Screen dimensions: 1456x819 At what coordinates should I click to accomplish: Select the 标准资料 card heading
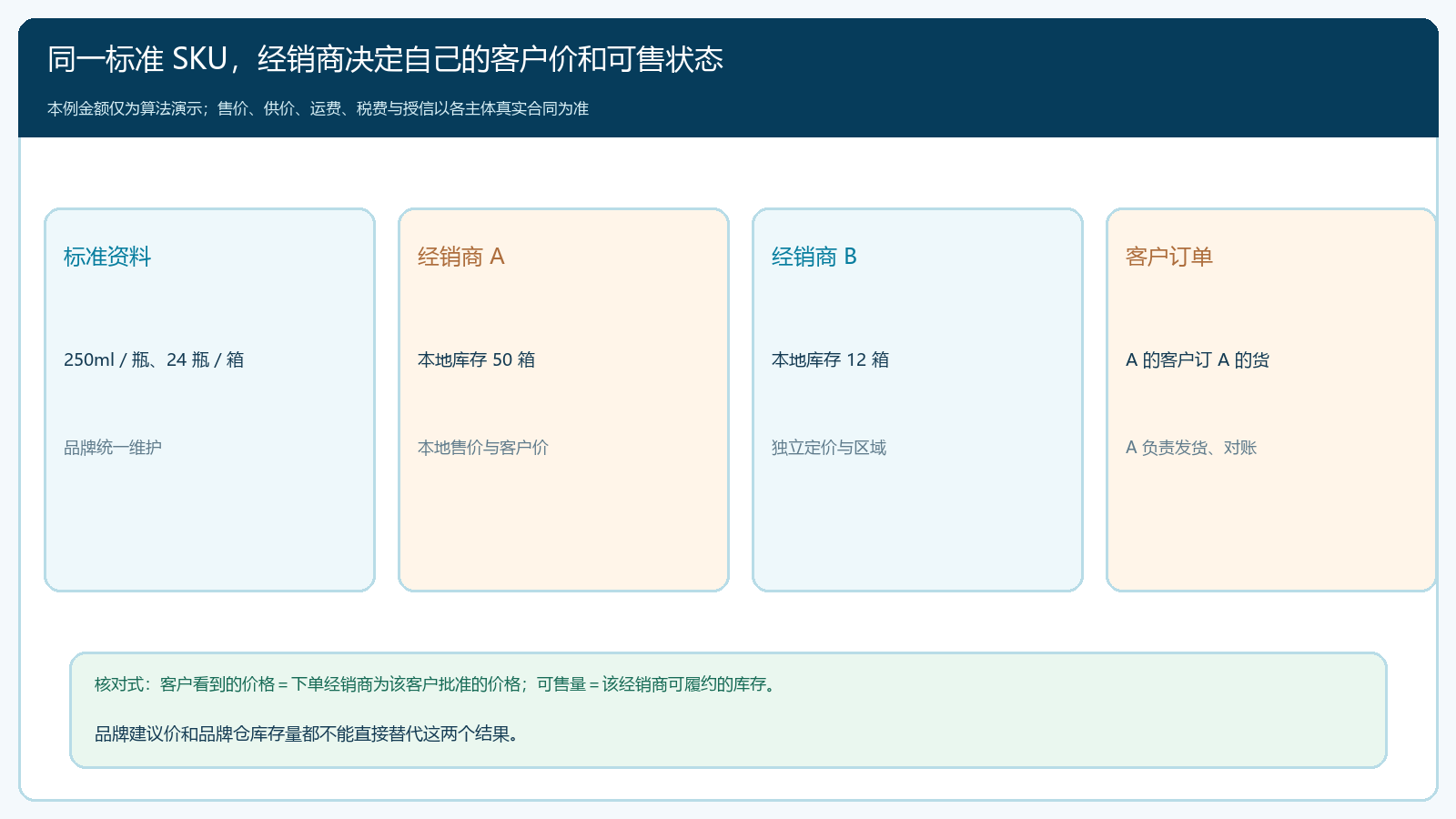pos(107,257)
